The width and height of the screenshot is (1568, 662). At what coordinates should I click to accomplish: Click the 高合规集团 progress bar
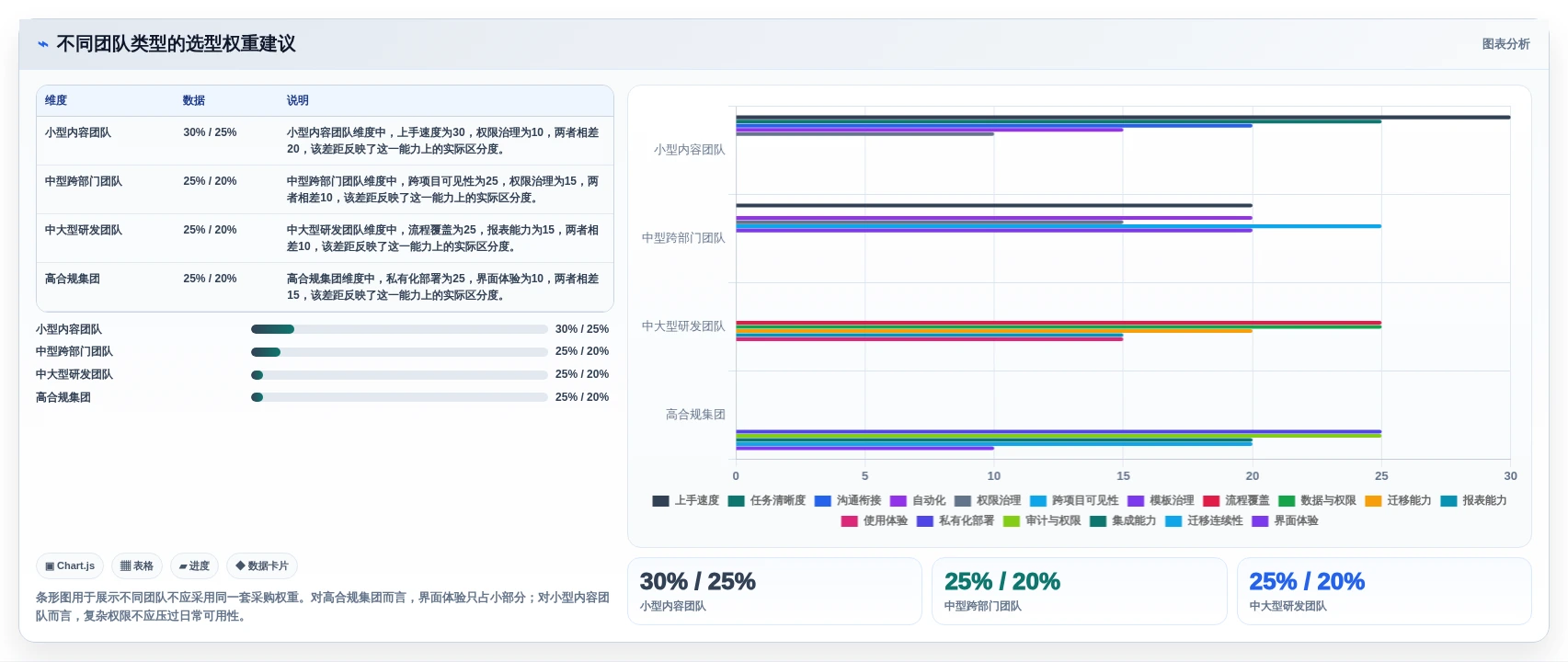[399, 397]
